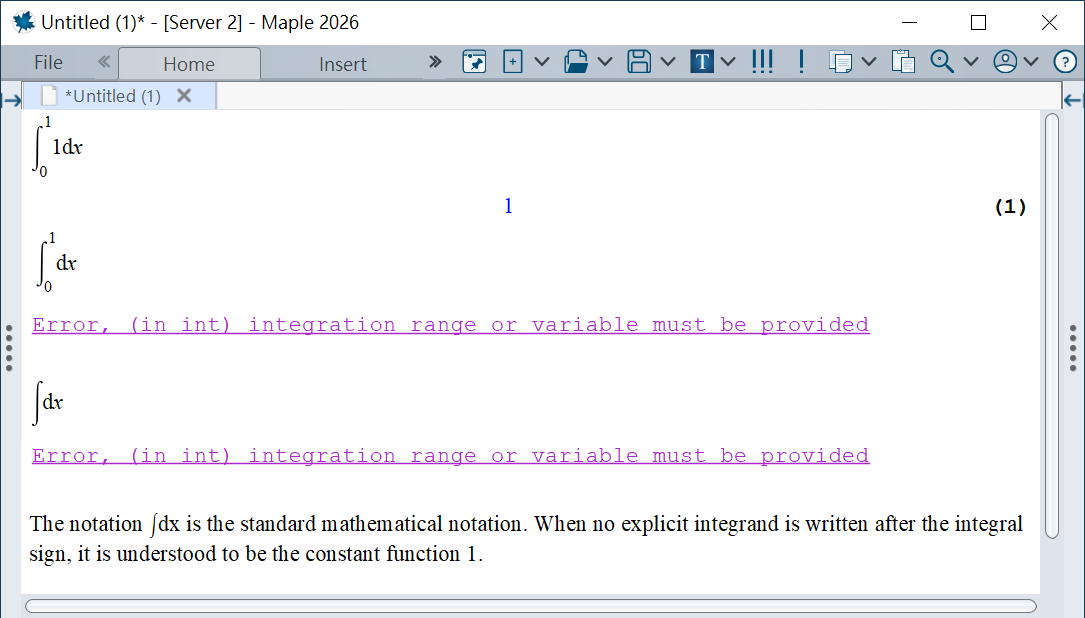Expand the zoom magnifier dropdown arrow

click(970, 62)
